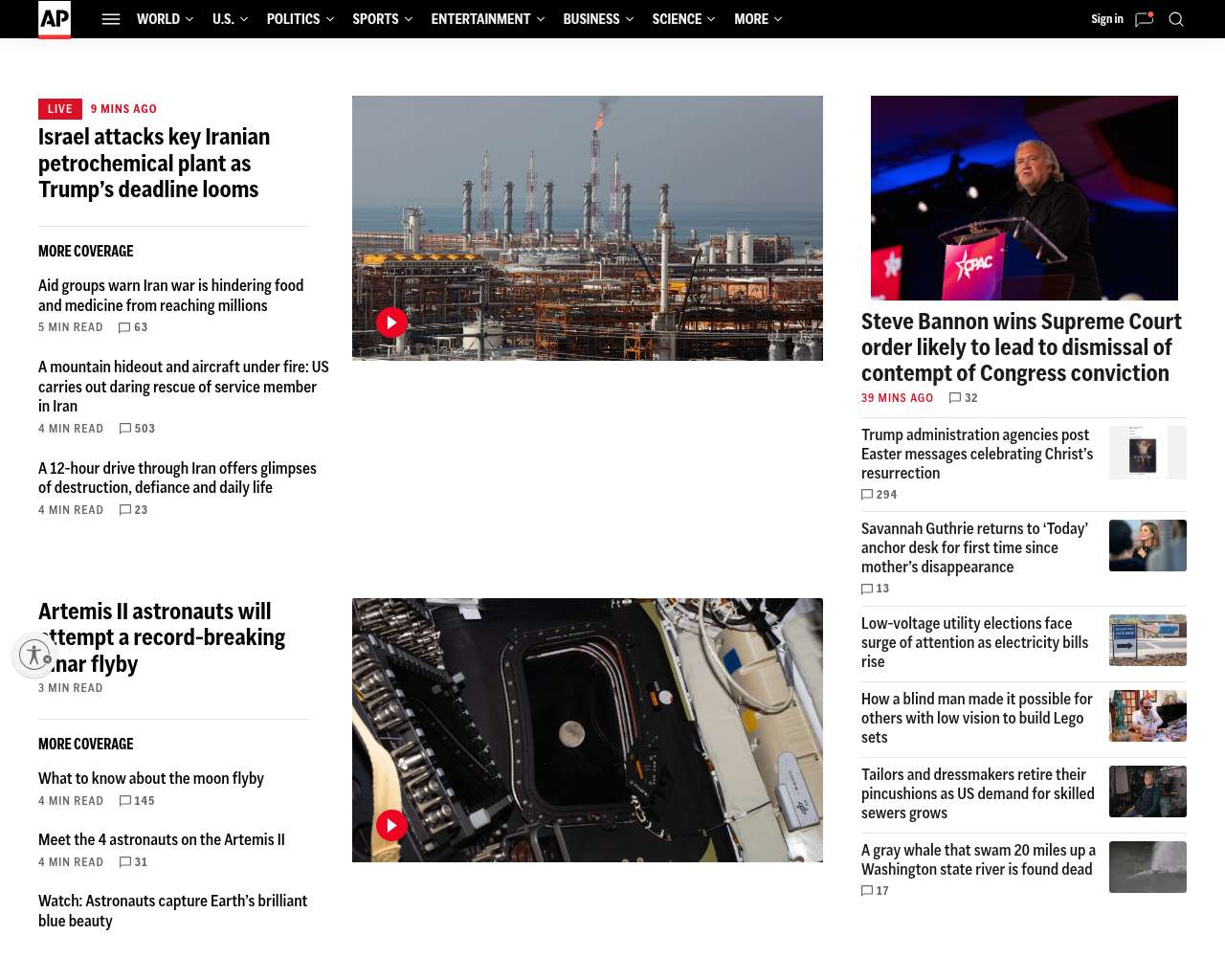Open comments icon for 12-hour drive story
This screenshot has width=1225, height=980.
125,510
